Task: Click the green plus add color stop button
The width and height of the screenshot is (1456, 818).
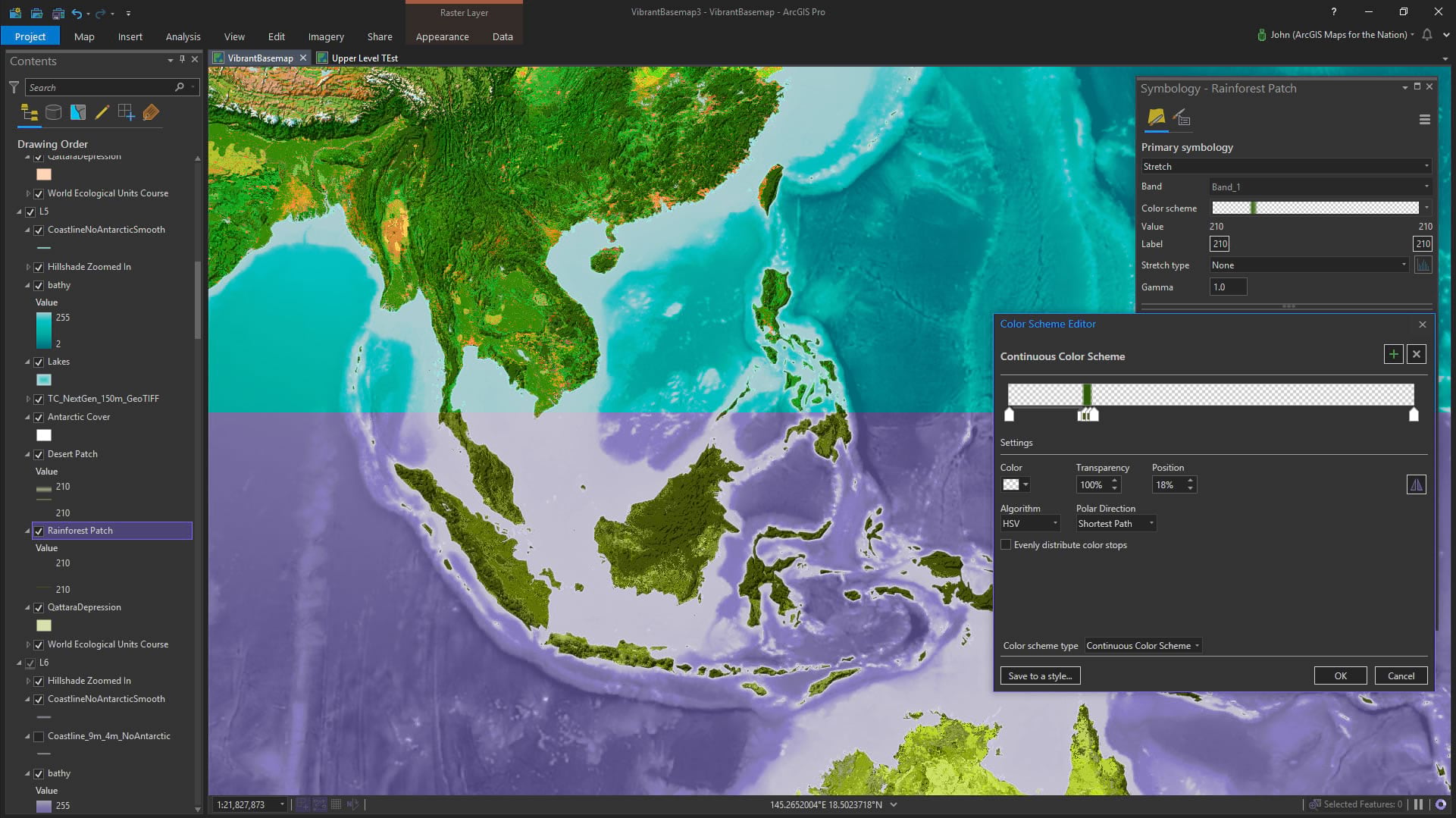Action: 1393,354
